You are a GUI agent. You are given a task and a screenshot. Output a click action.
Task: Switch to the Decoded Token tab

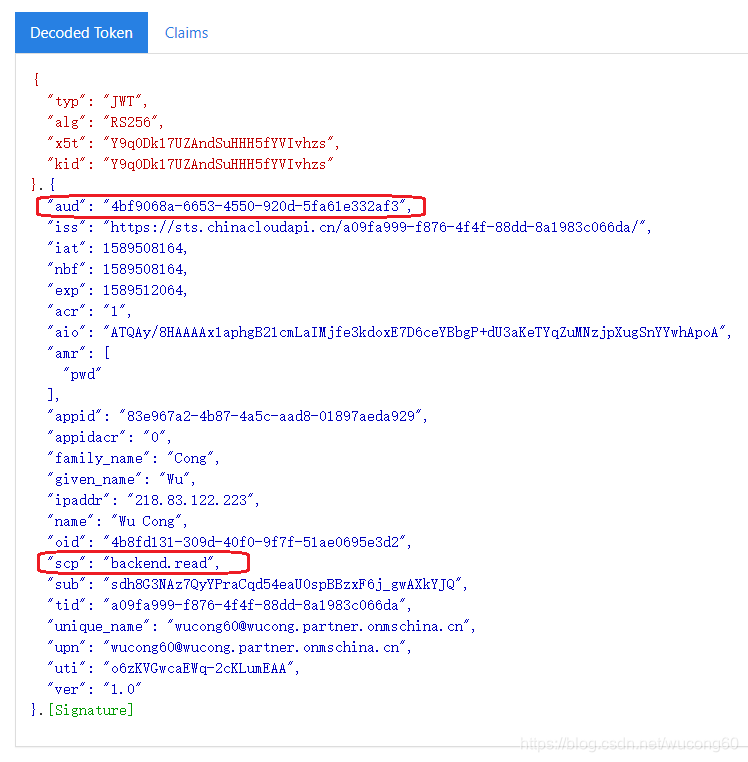[x=81, y=33]
